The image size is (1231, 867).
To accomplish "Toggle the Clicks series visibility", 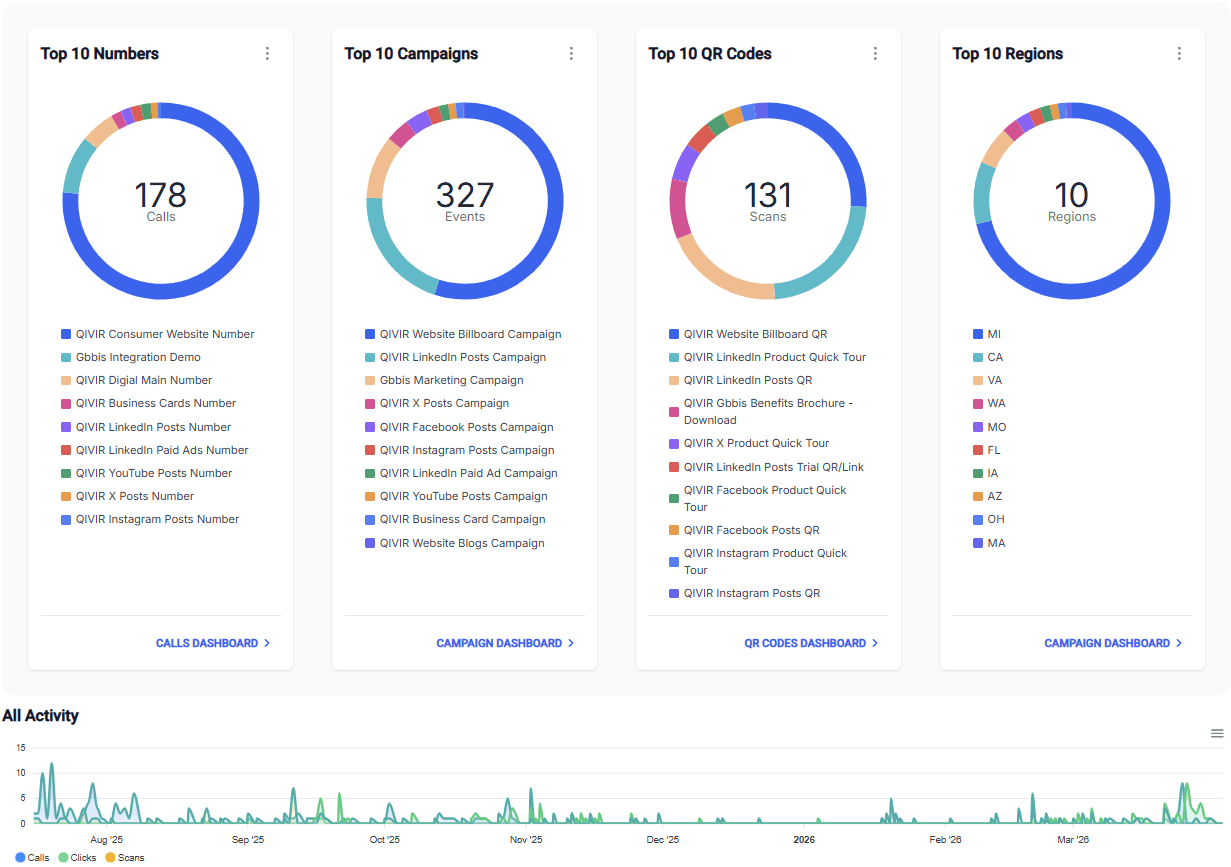I will coord(77,857).
